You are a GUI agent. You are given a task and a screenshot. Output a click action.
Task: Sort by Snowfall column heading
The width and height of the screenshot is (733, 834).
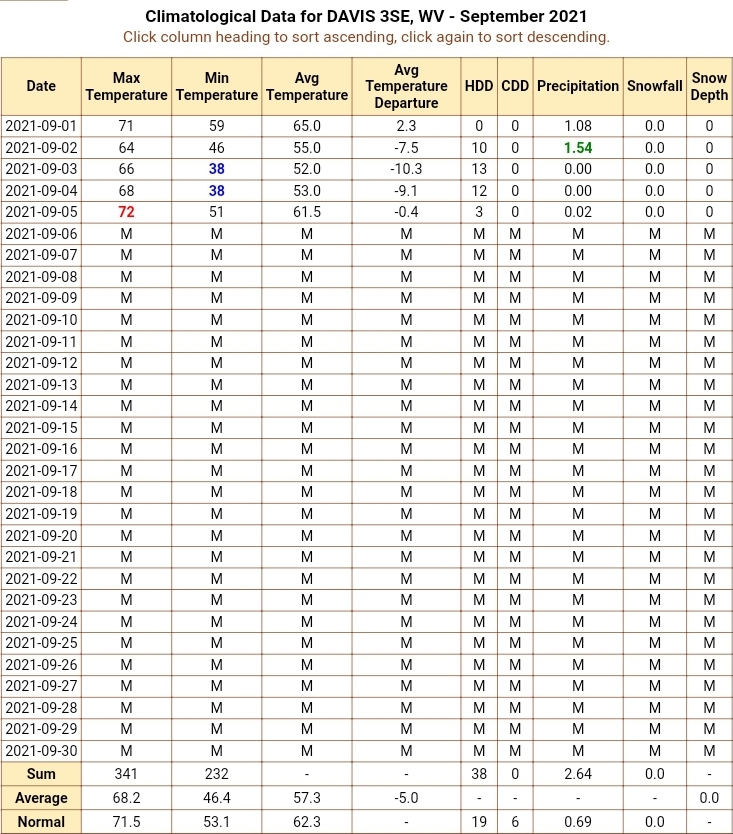tap(654, 86)
